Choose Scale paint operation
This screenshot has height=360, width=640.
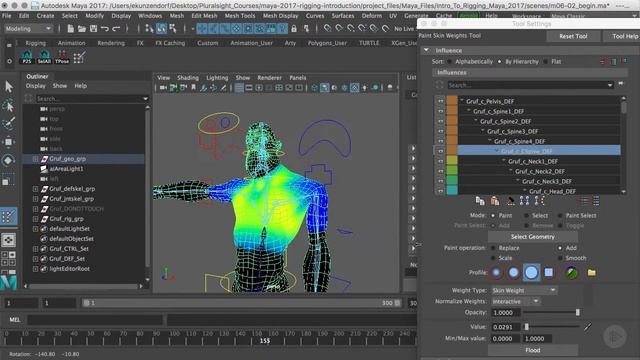click(493, 258)
